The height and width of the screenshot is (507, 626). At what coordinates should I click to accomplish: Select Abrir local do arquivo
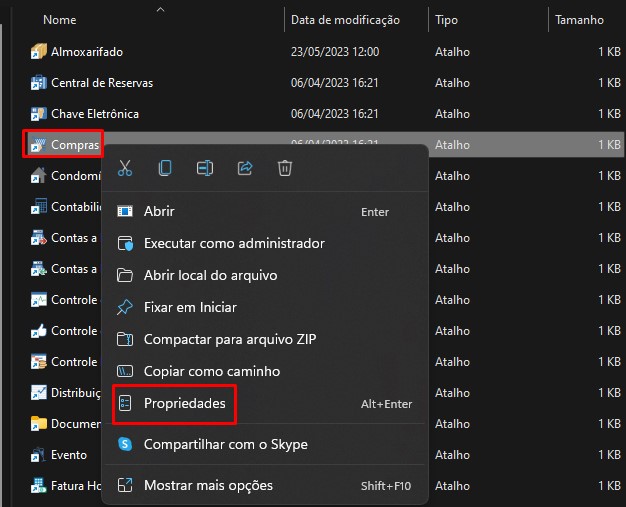[x=265, y=275]
